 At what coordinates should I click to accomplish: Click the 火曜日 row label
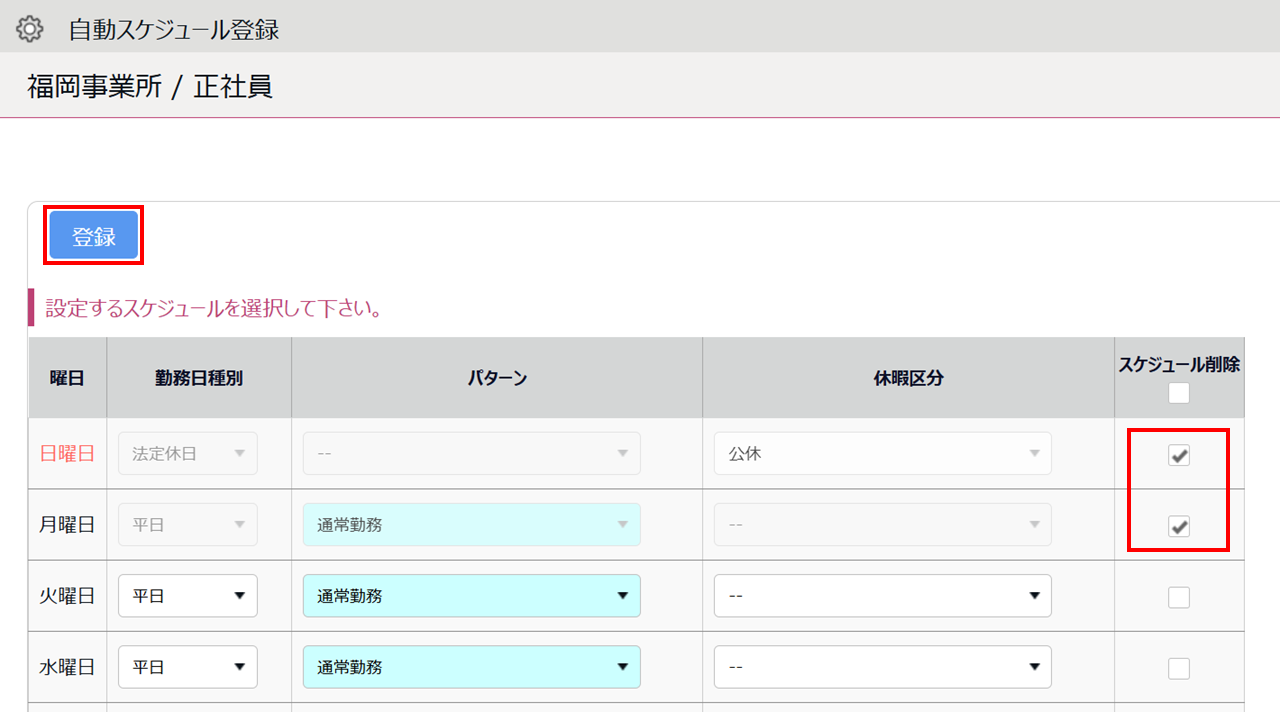click(x=67, y=595)
